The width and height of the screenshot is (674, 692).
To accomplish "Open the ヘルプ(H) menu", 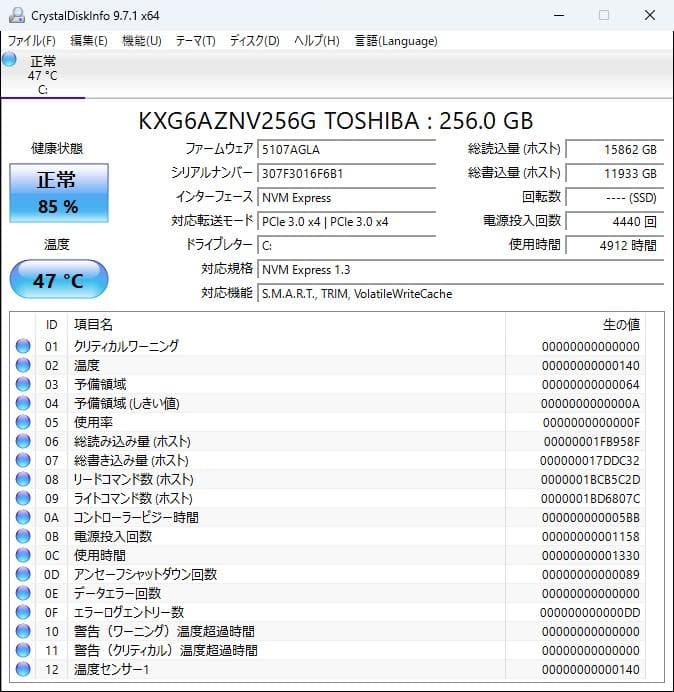I will click(317, 41).
